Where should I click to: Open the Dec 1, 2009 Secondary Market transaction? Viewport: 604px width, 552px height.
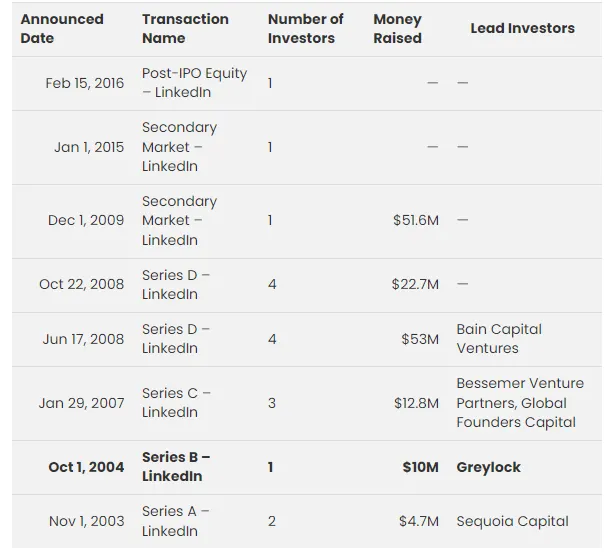click(179, 220)
